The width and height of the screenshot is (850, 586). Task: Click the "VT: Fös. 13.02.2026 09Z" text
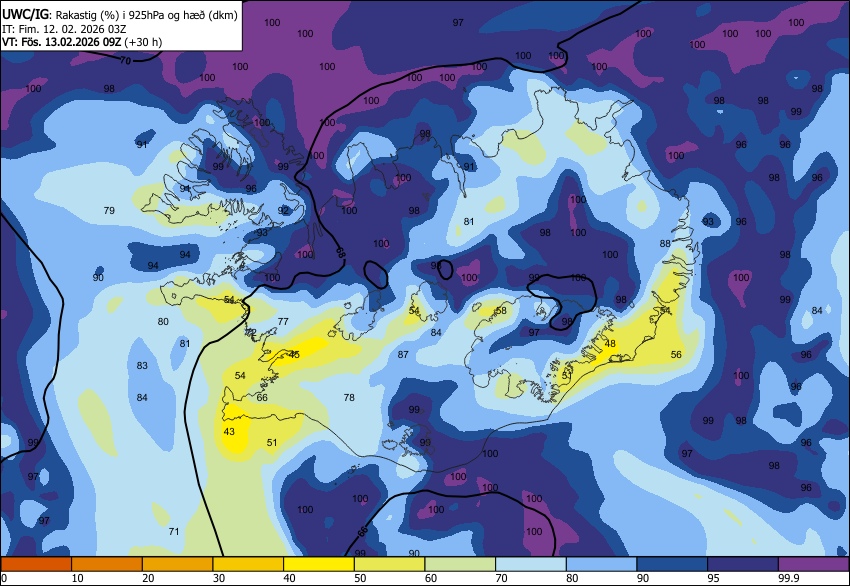click(61, 42)
